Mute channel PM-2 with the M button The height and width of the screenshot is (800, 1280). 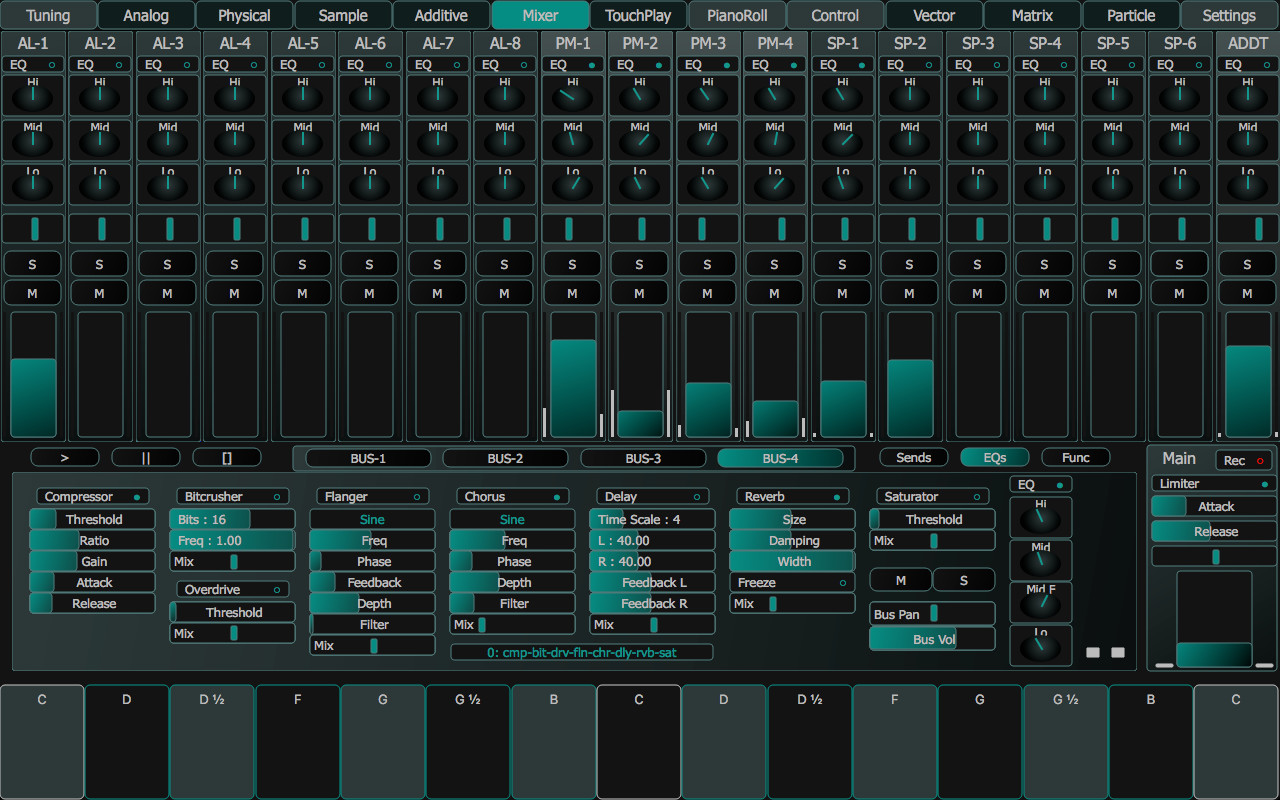click(639, 293)
